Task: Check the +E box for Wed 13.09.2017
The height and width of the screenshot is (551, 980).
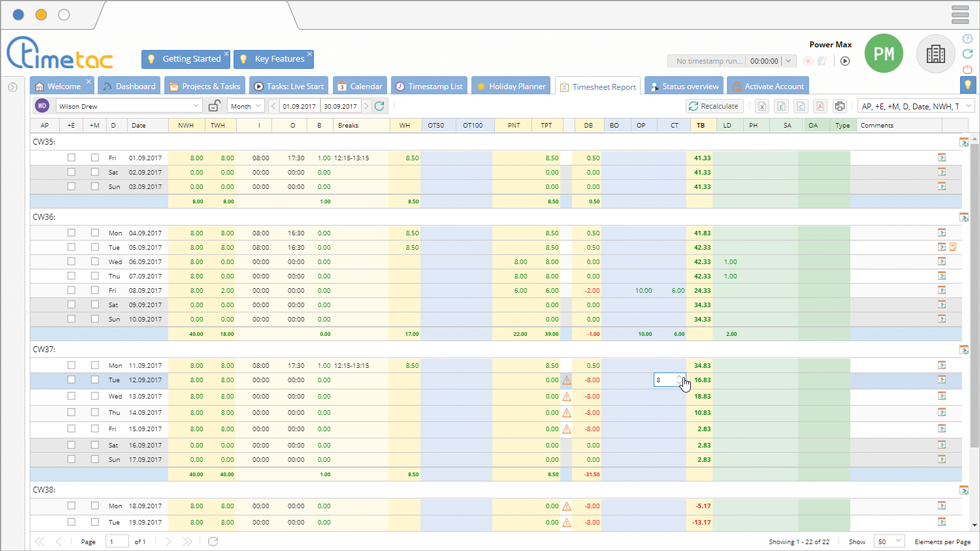Action: click(x=71, y=396)
